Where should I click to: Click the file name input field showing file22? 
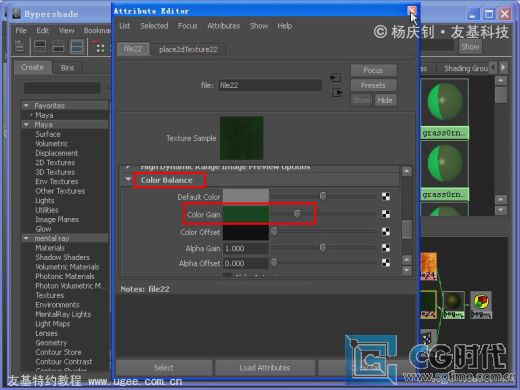[270, 85]
